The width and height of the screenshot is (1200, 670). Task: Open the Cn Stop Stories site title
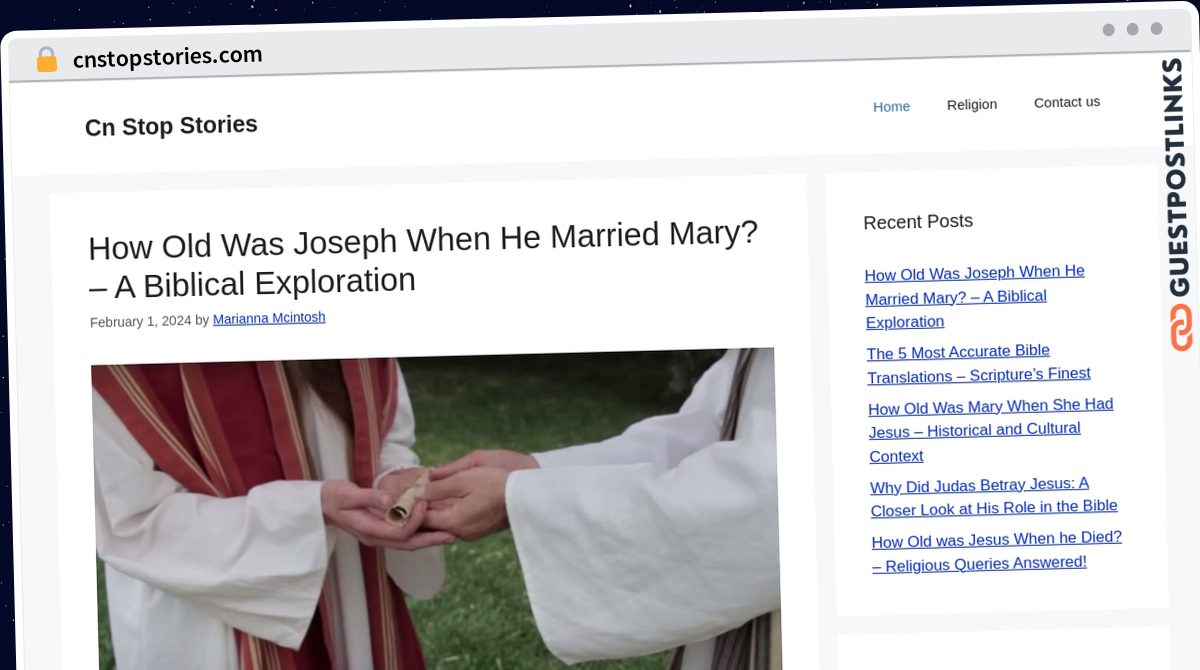click(171, 126)
